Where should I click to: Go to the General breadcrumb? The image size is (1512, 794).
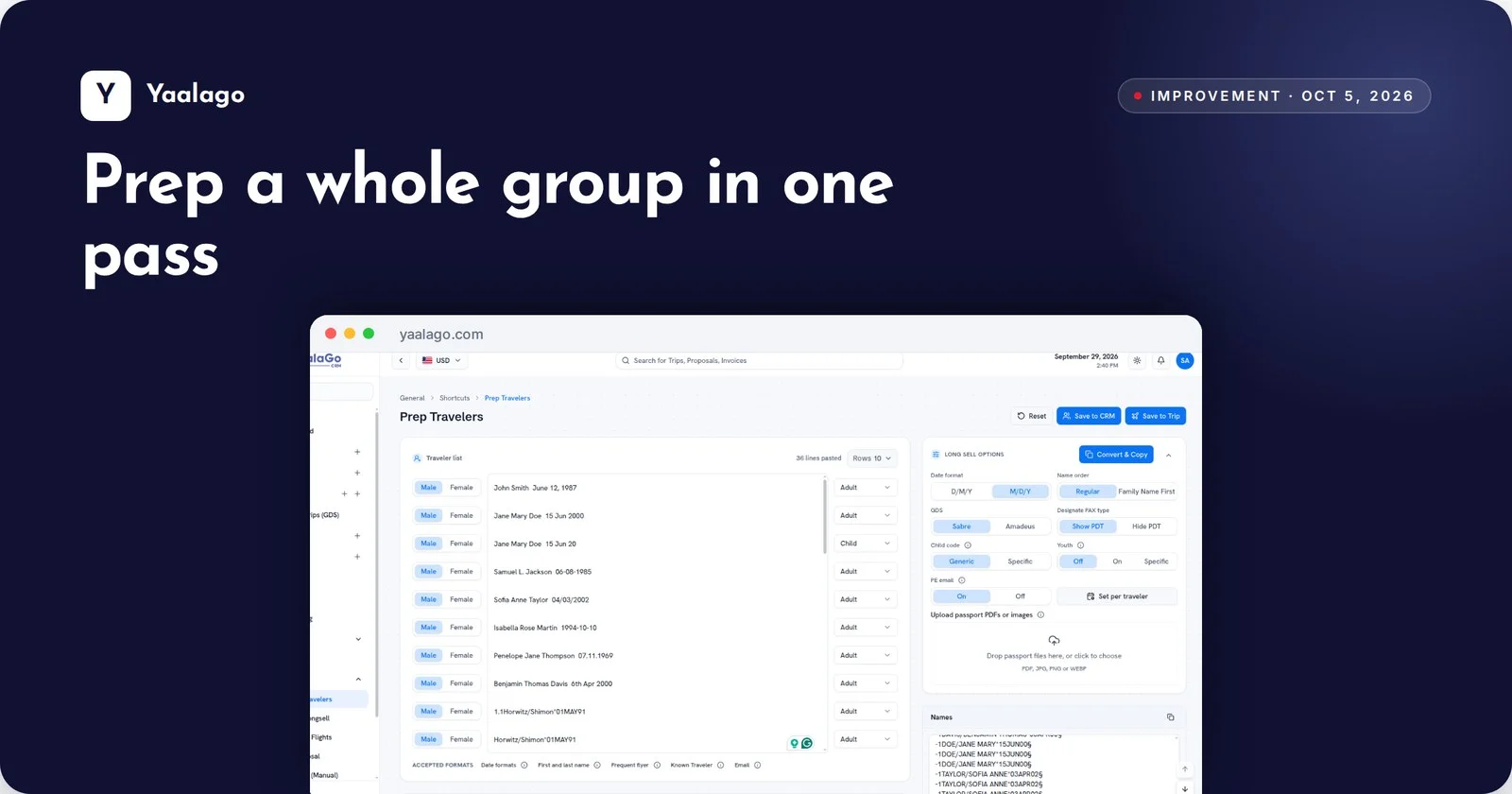click(412, 398)
